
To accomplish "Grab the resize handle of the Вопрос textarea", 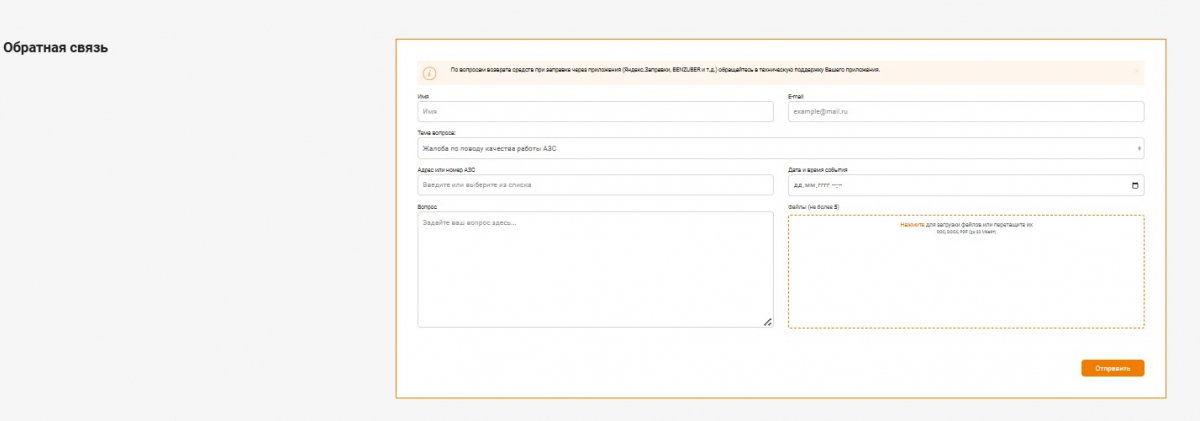I will coord(767,321).
